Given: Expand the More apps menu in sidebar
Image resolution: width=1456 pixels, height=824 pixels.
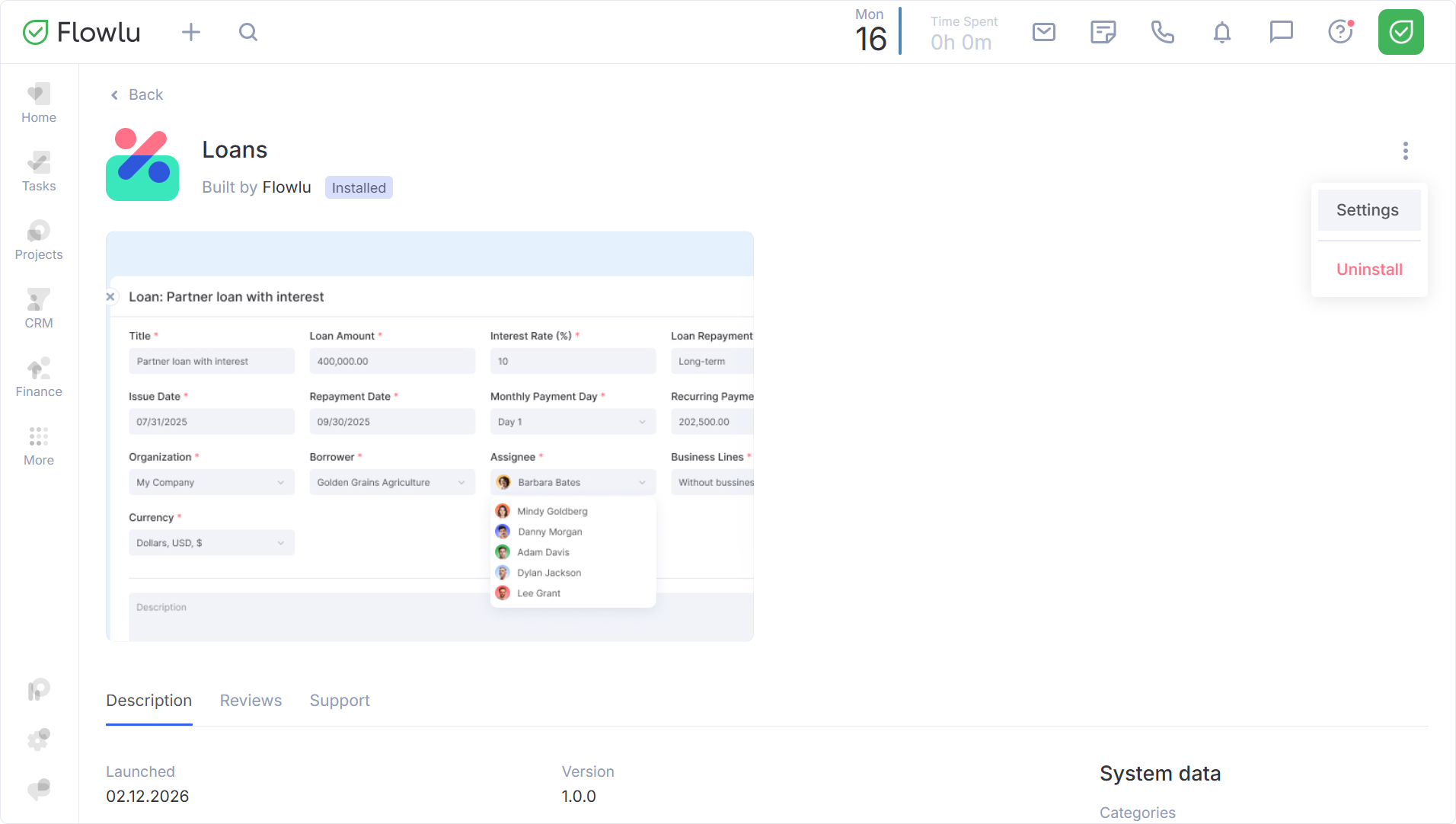Looking at the screenshot, I should click(x=39, y=446).
